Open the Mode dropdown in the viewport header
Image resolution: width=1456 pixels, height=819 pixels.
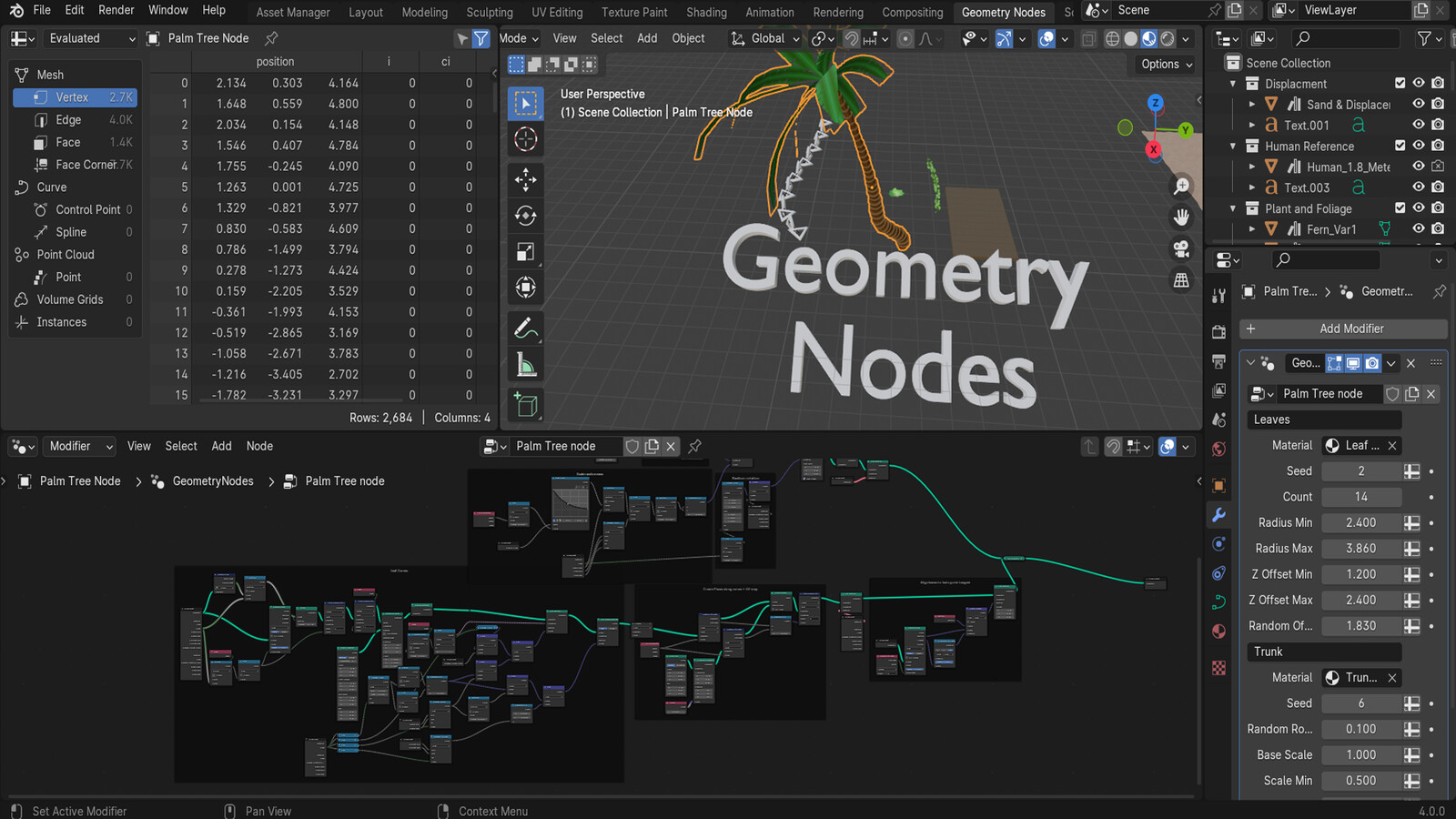(519, 38)
